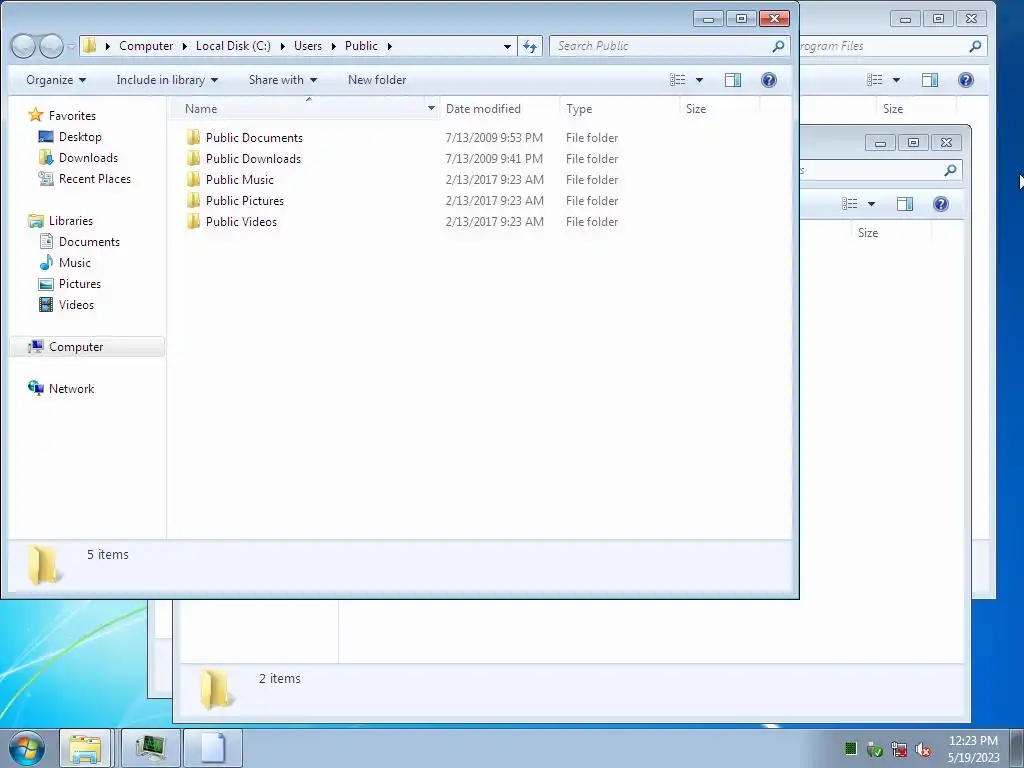Toggle preview pane in third background window
The height and width of the screenshot is (768, 1024).
point(904,204)
